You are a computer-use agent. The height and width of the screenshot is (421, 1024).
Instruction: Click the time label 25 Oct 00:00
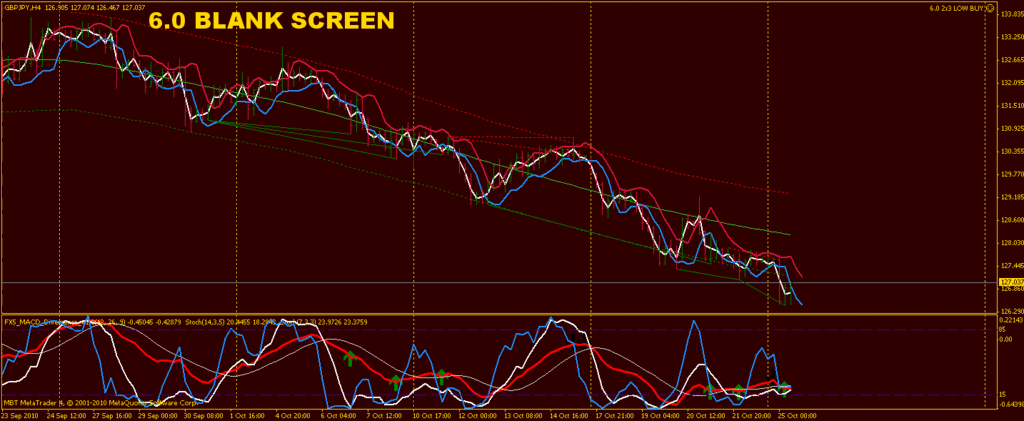pos(796,414)
